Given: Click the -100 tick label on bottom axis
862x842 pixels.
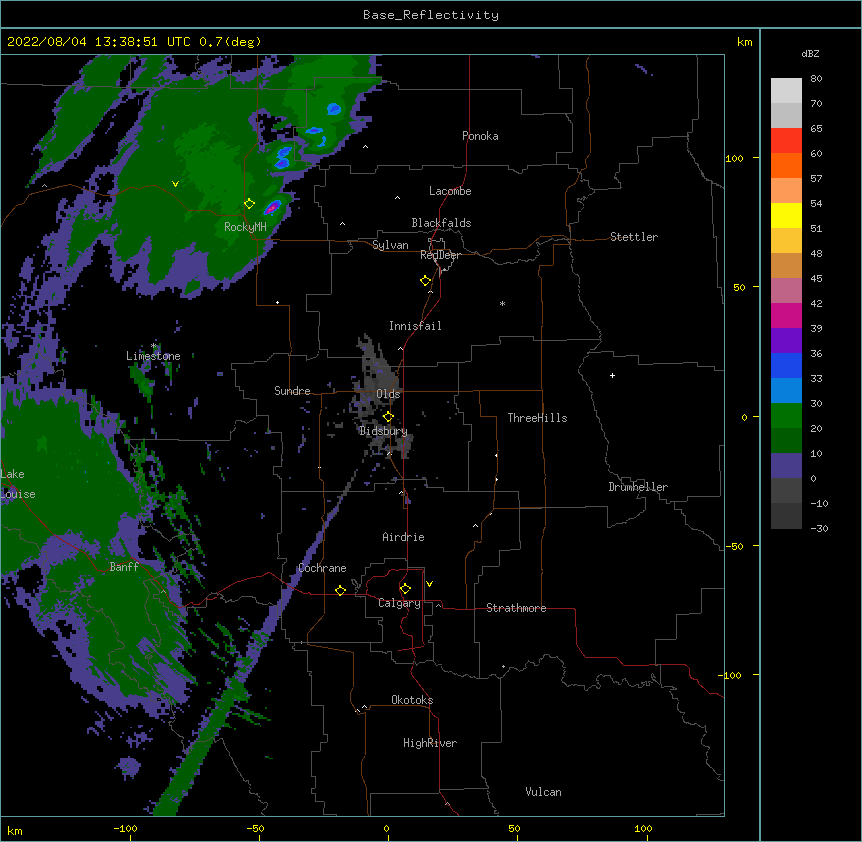Looking at the screenshot, I should pos(125,828).
